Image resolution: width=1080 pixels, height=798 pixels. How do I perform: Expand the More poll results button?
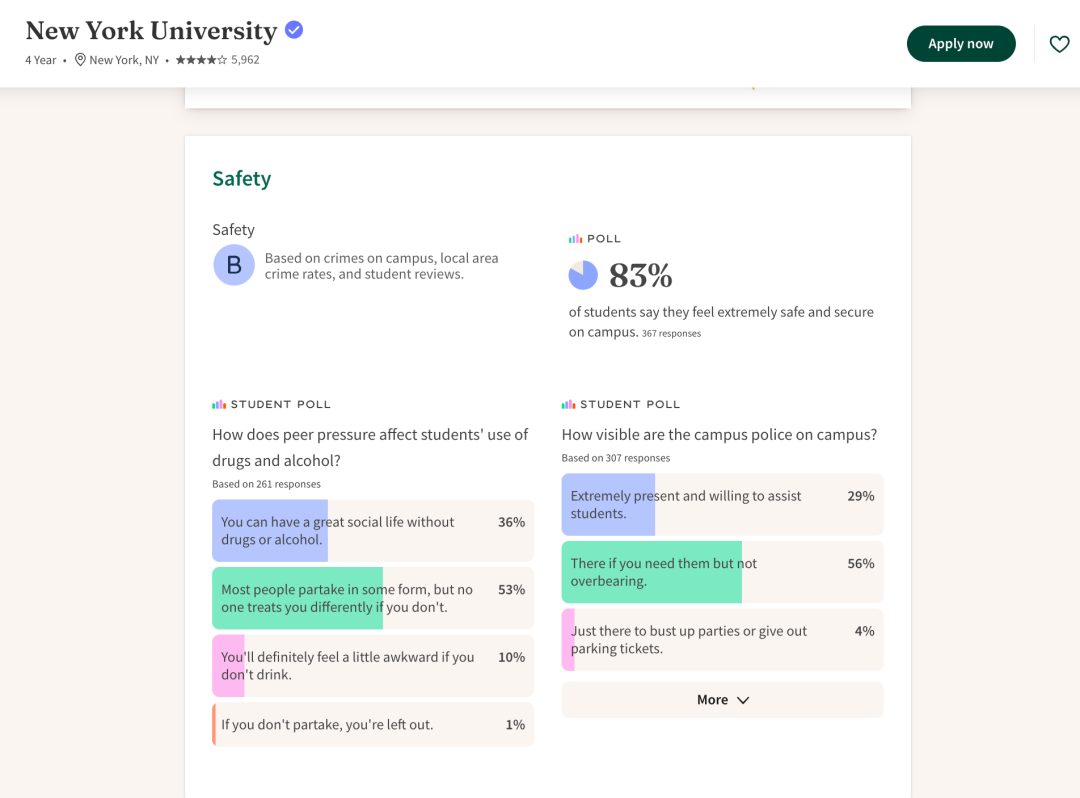point(722,700)
